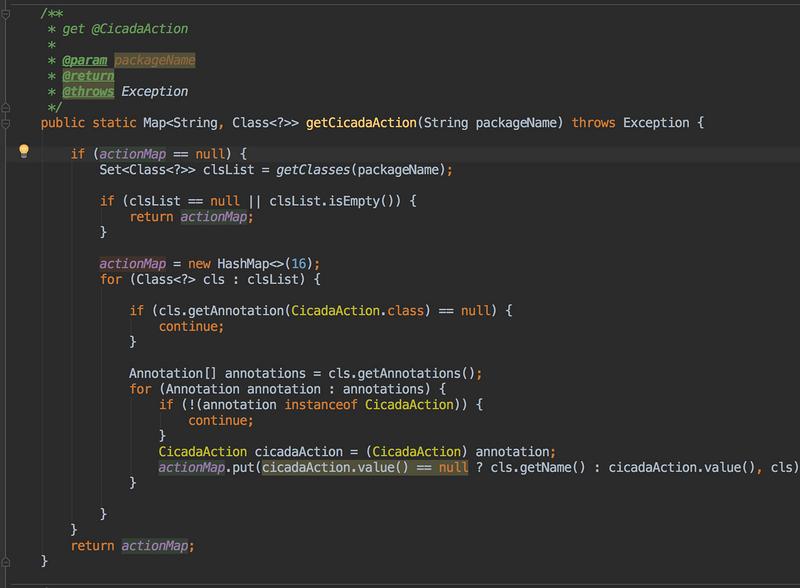The width and height of the screenshot is (800, 588).
Task: Click the 'static' keyword in the method signature
Action: pos(114,123)
